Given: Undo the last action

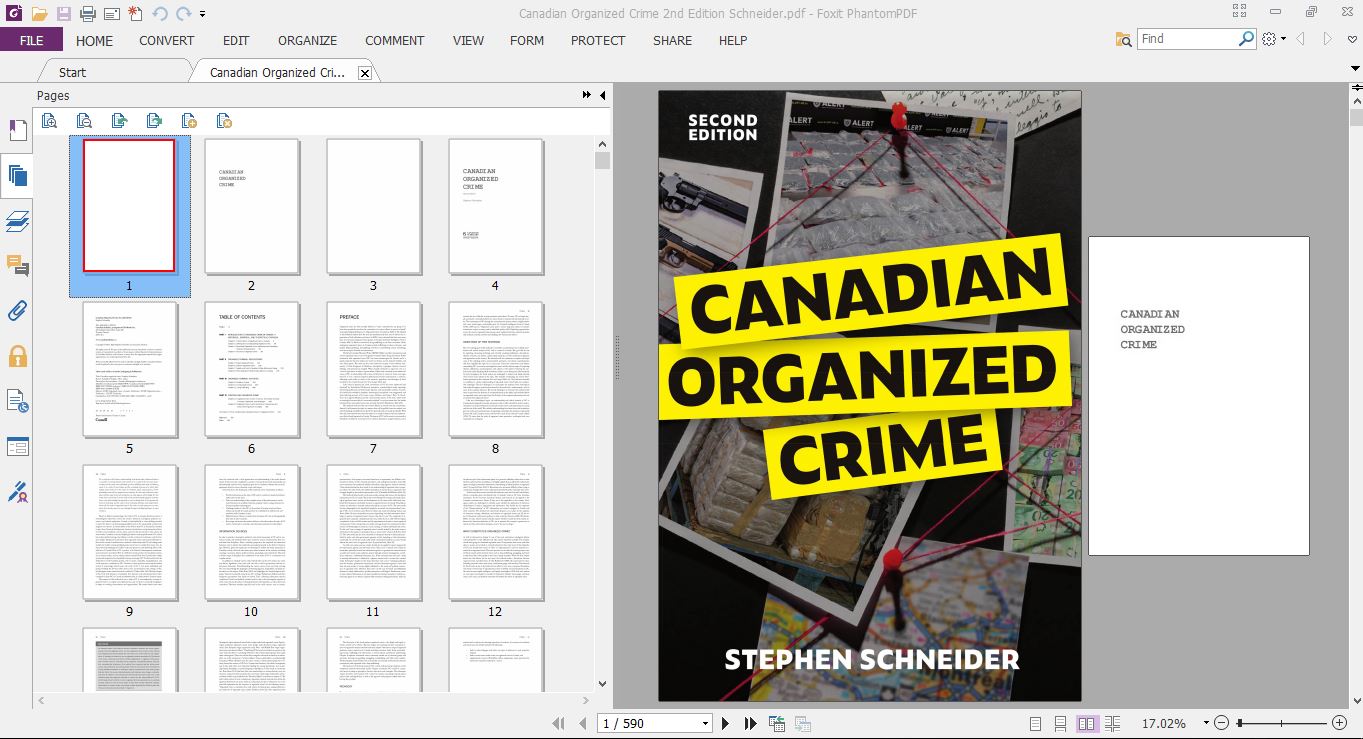Looking at the screenshot, I should (160, 14).
